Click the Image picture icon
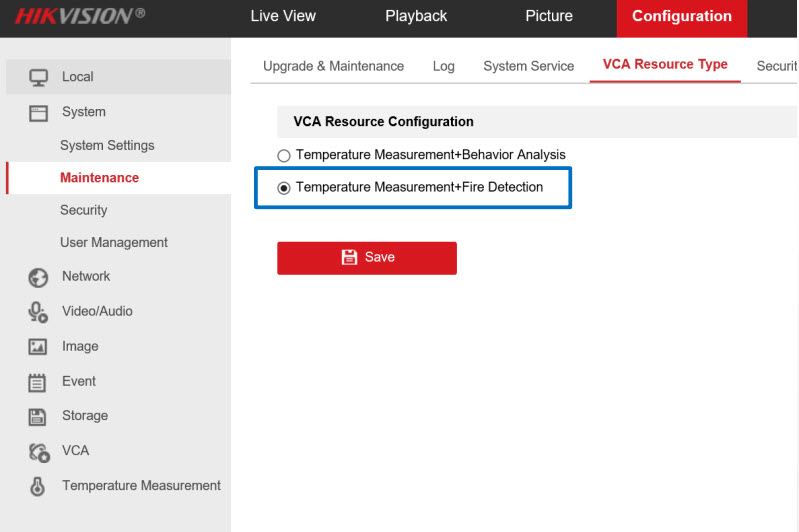This screenshot has height=532, width=799. [x=38, y=347]
